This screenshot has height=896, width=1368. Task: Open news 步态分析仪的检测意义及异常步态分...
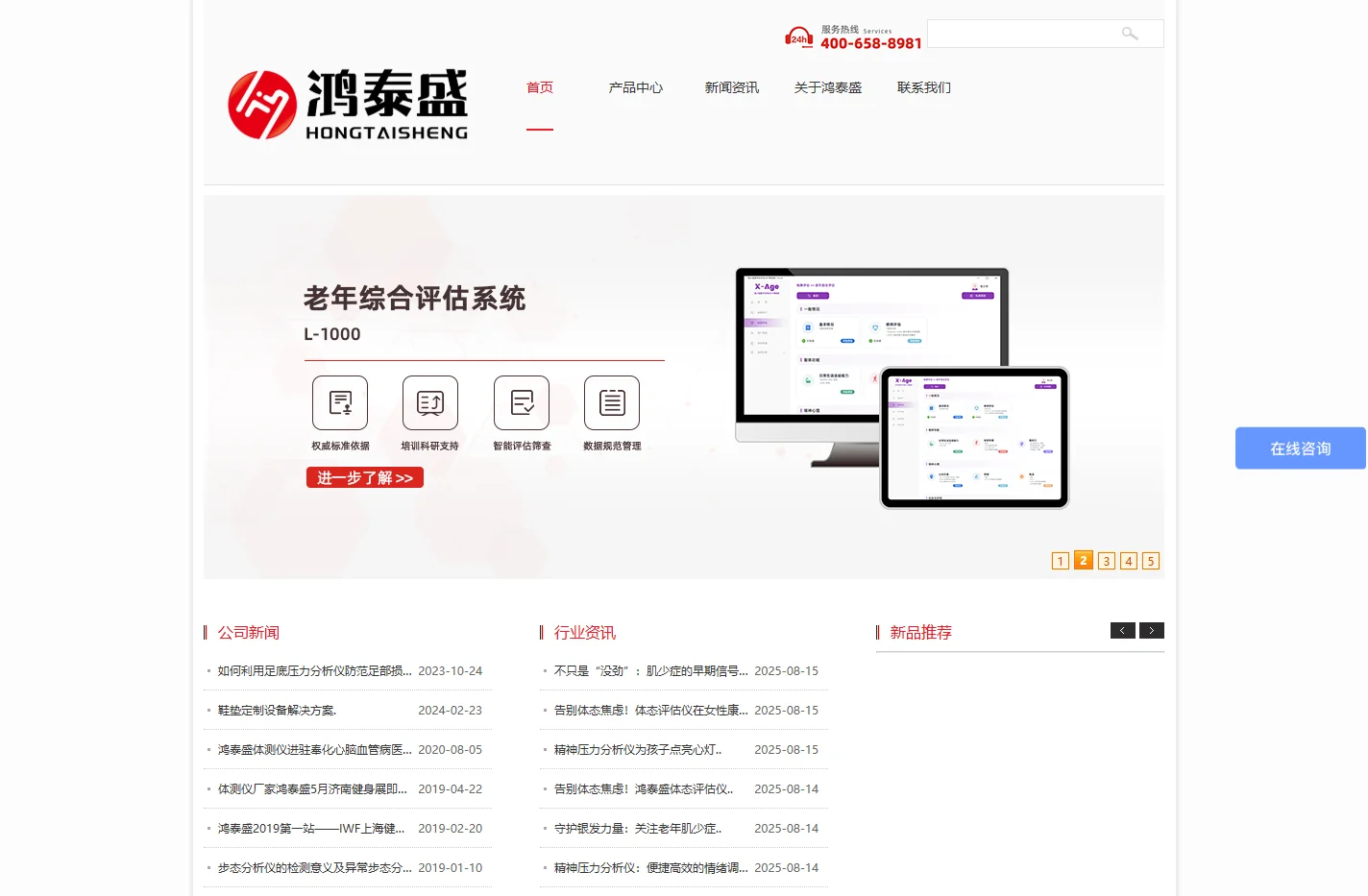(315, 868)
